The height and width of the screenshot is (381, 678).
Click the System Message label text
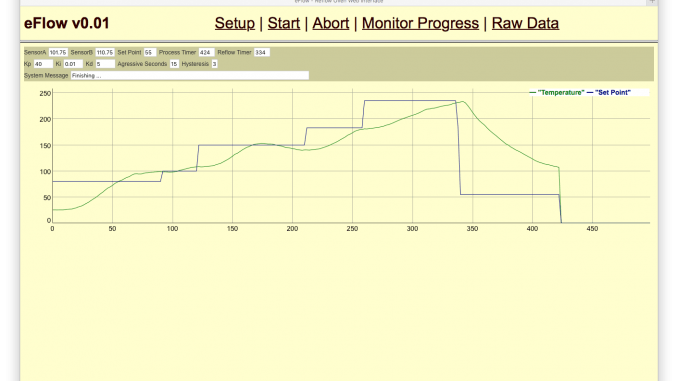pos(46,76)
